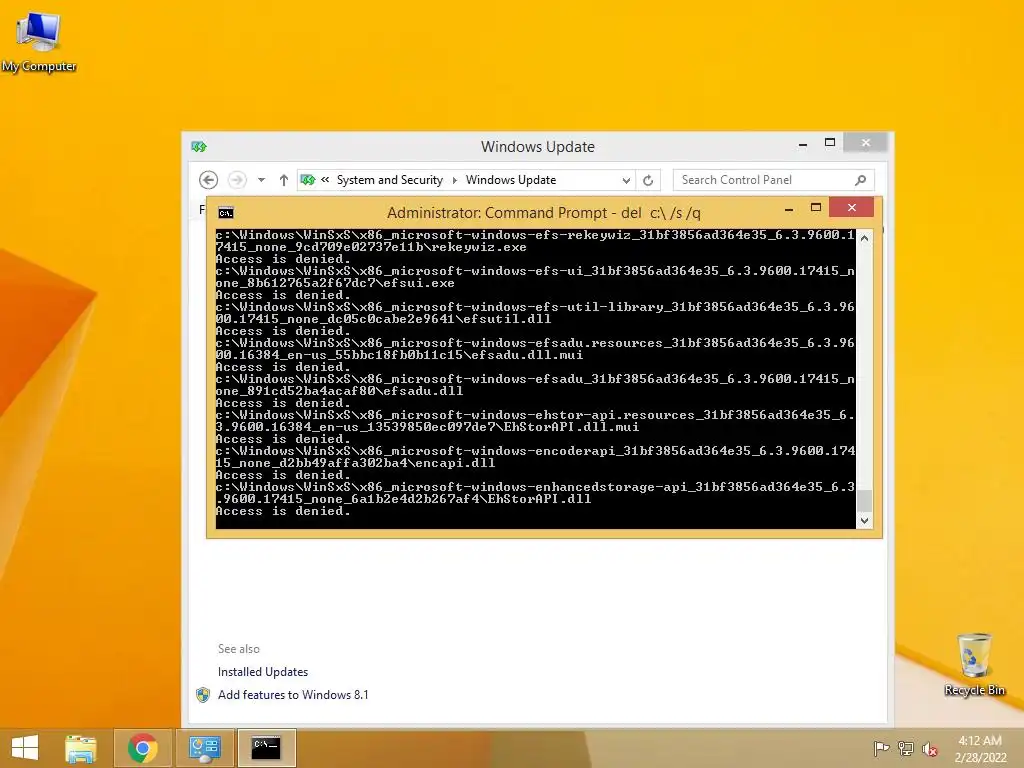Click the efsutil.dll output line
Screen dimensions: 1024x768
[x=383, y=319]
